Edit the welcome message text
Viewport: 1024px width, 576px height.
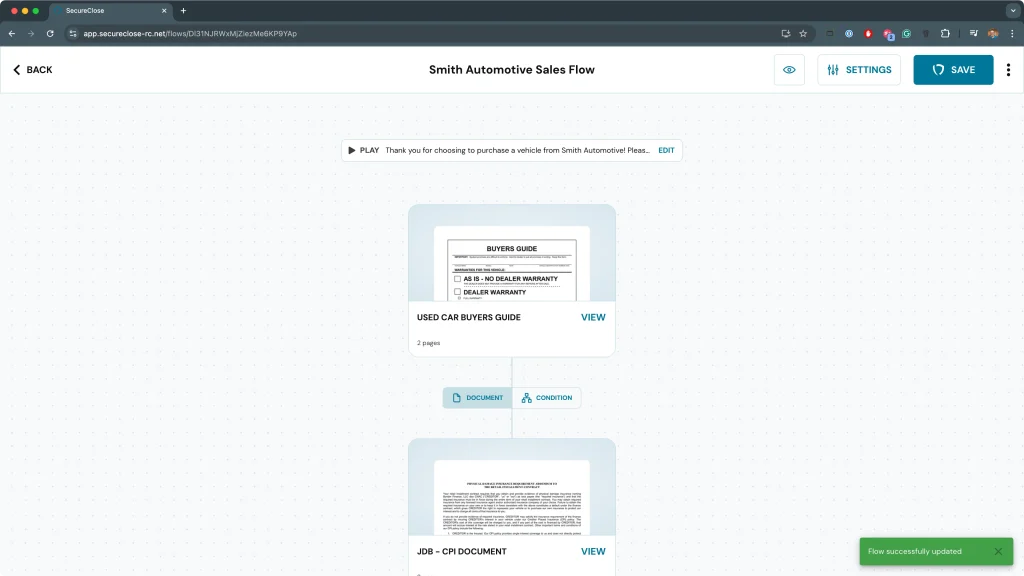pyautogui.click(x=666, y=150)
